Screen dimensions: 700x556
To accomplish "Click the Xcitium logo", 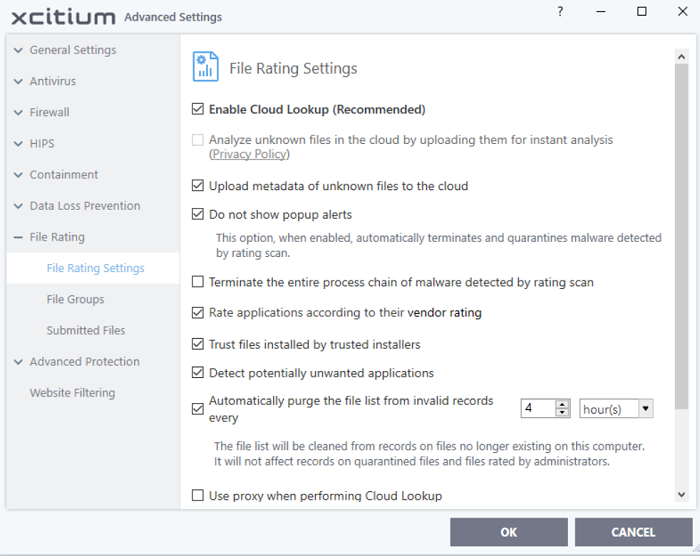I will point(63,17).
